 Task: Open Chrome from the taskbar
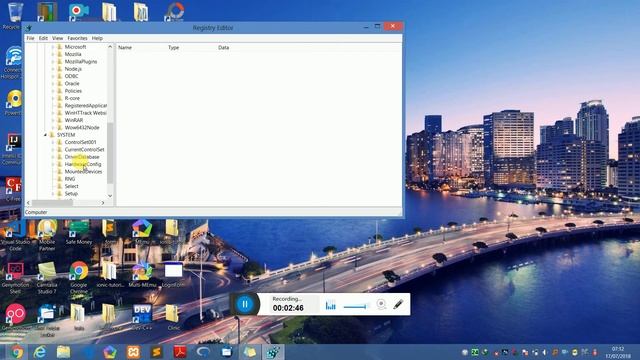pyautogui.click(x=16, y=352)
